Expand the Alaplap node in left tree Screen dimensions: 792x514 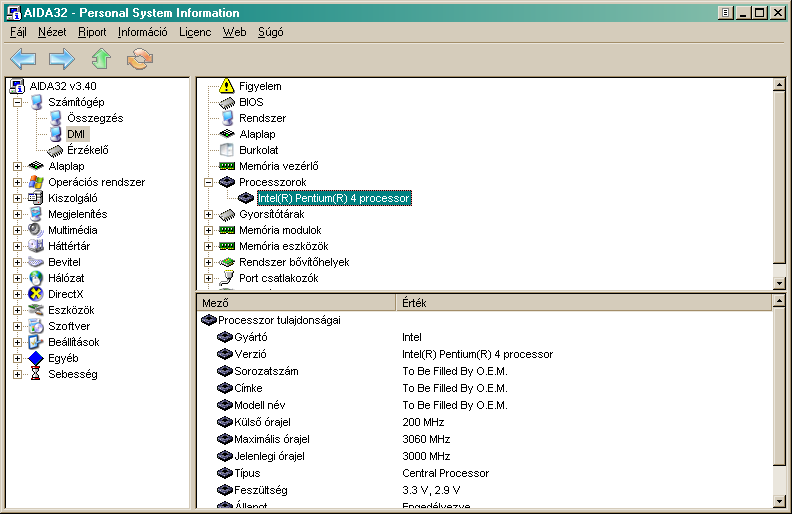click(x=17, y=166)
